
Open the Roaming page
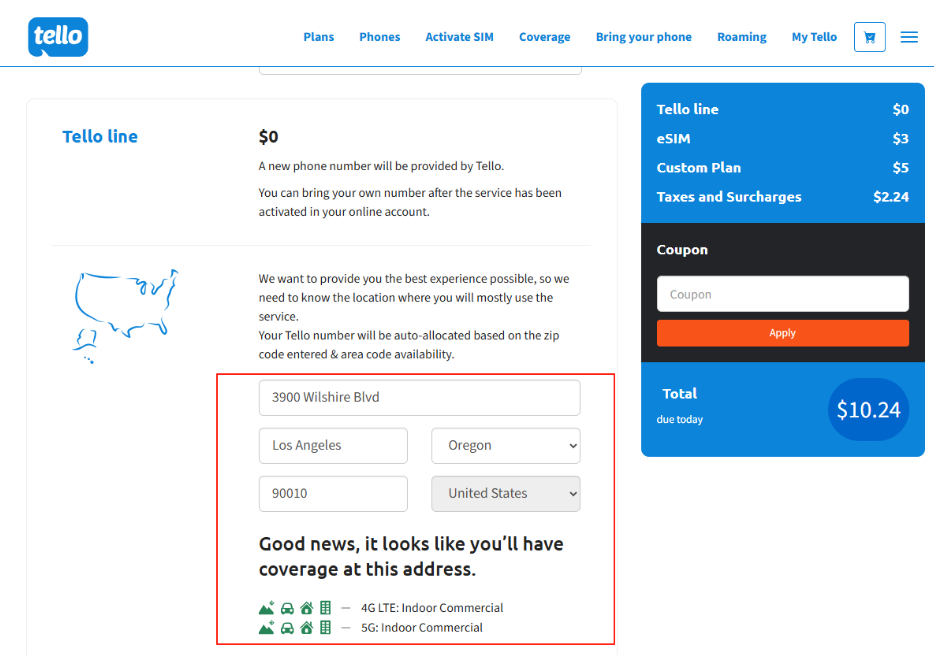click(x=742, y=37)
